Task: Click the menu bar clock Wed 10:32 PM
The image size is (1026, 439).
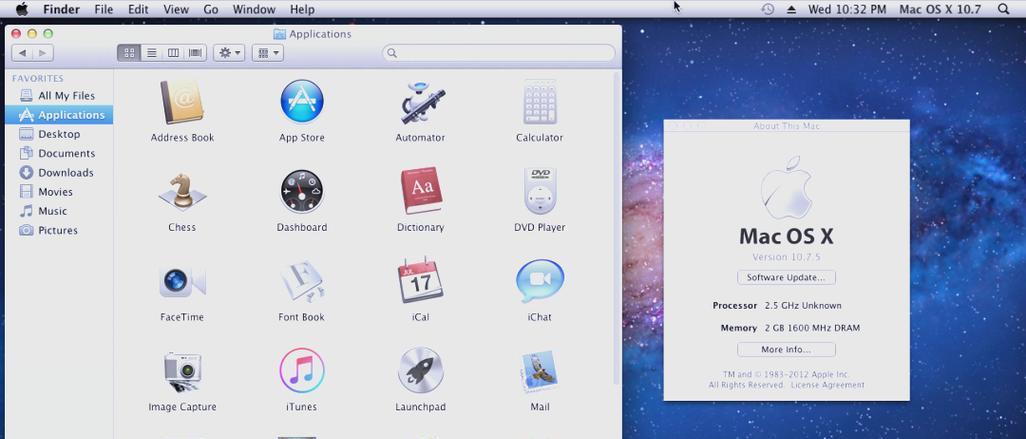Action: click(x=847, y=9)
